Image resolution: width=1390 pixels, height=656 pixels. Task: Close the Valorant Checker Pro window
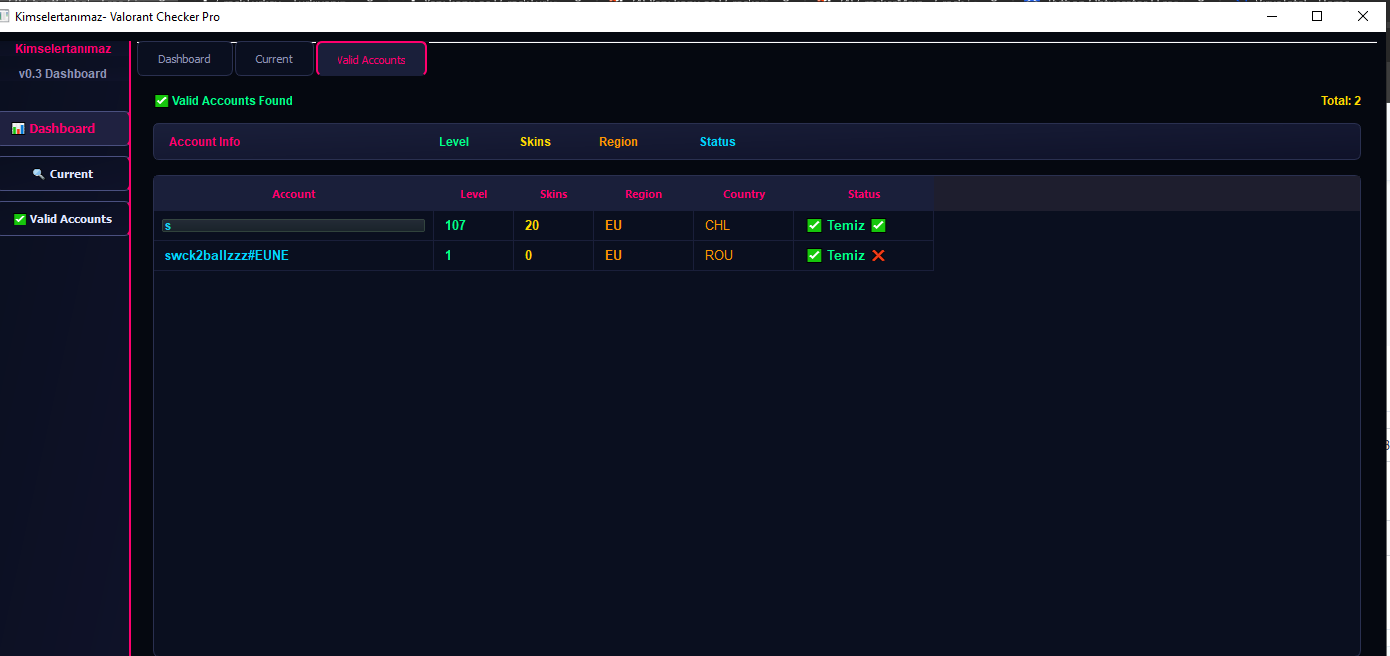[x=1363, y=17]
